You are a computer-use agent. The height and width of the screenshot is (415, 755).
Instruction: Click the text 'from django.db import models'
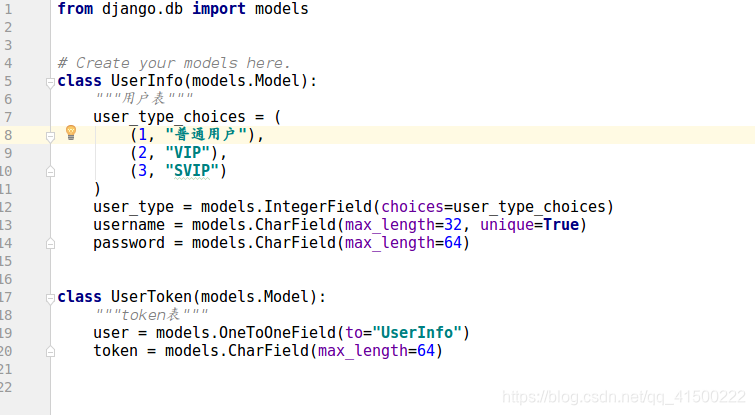click(x=183, y=9)
